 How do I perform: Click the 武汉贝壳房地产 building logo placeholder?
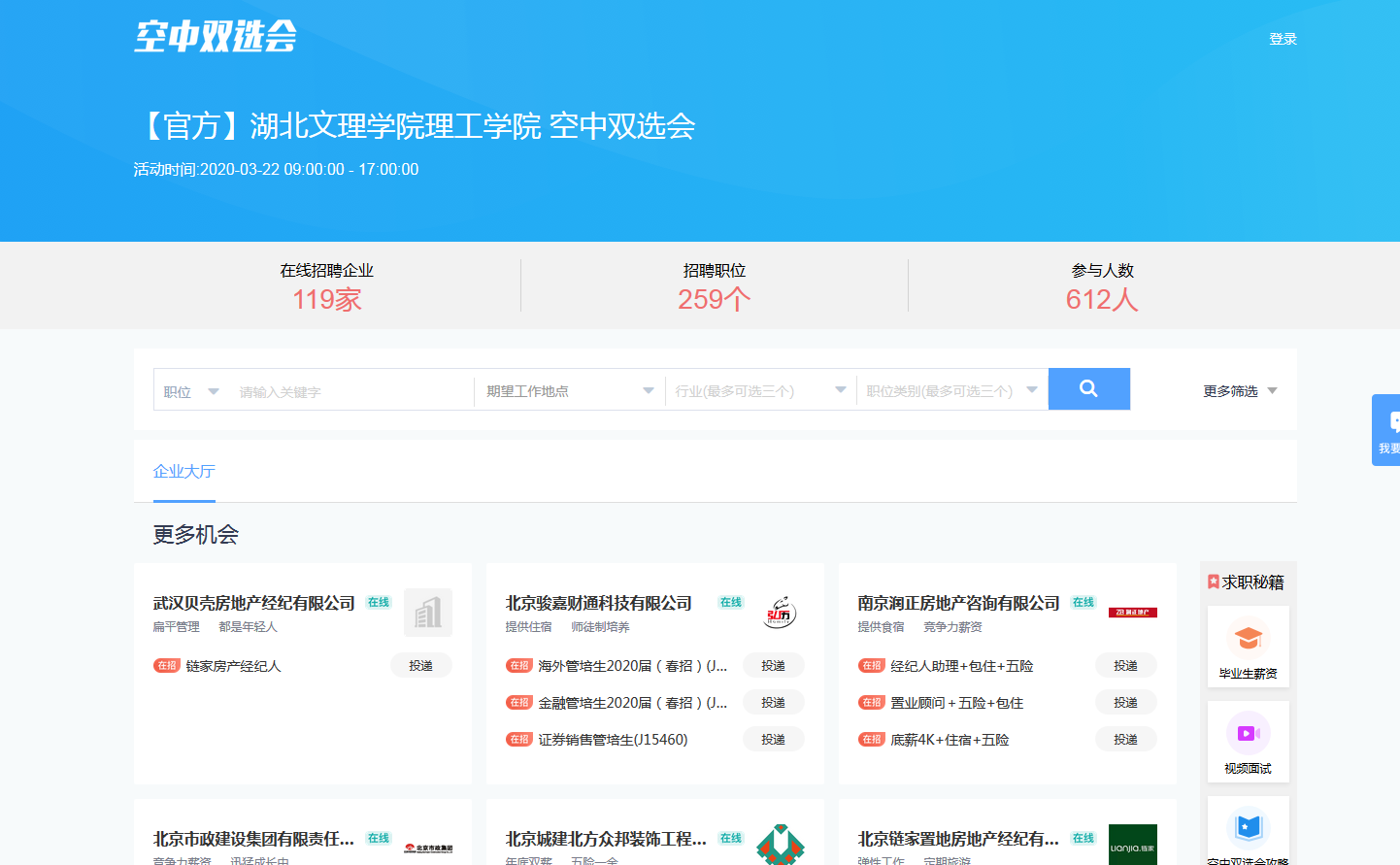coord(428,613)
